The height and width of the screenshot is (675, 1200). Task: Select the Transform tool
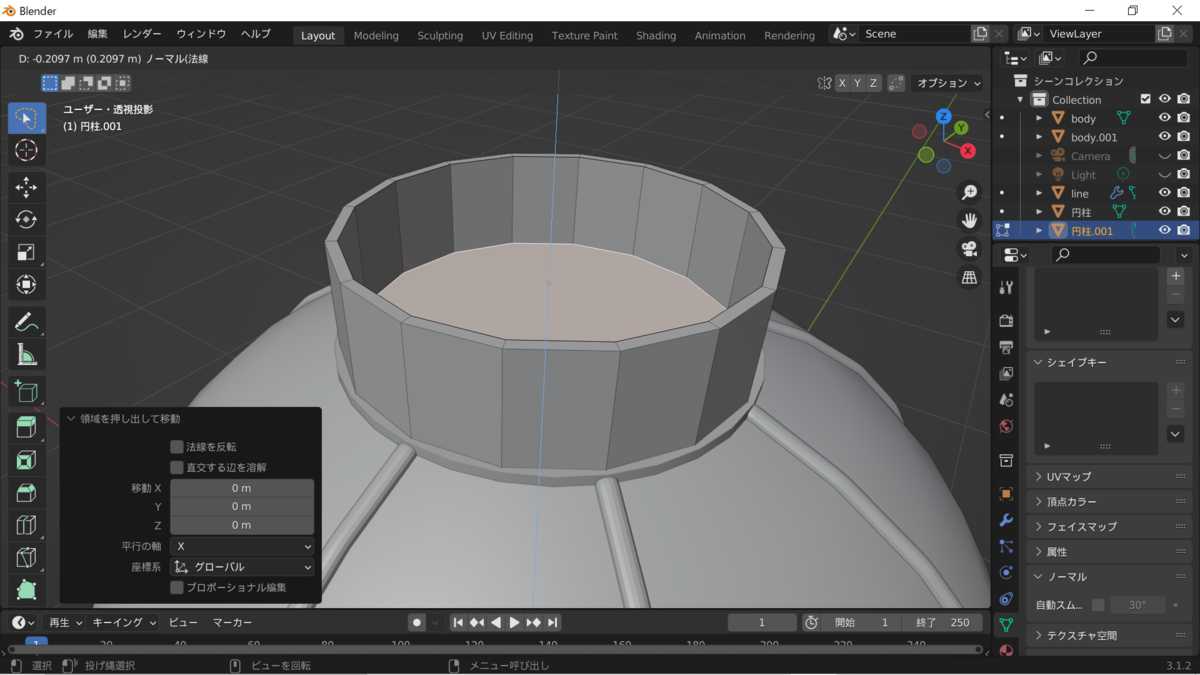(x=27, y=284)
